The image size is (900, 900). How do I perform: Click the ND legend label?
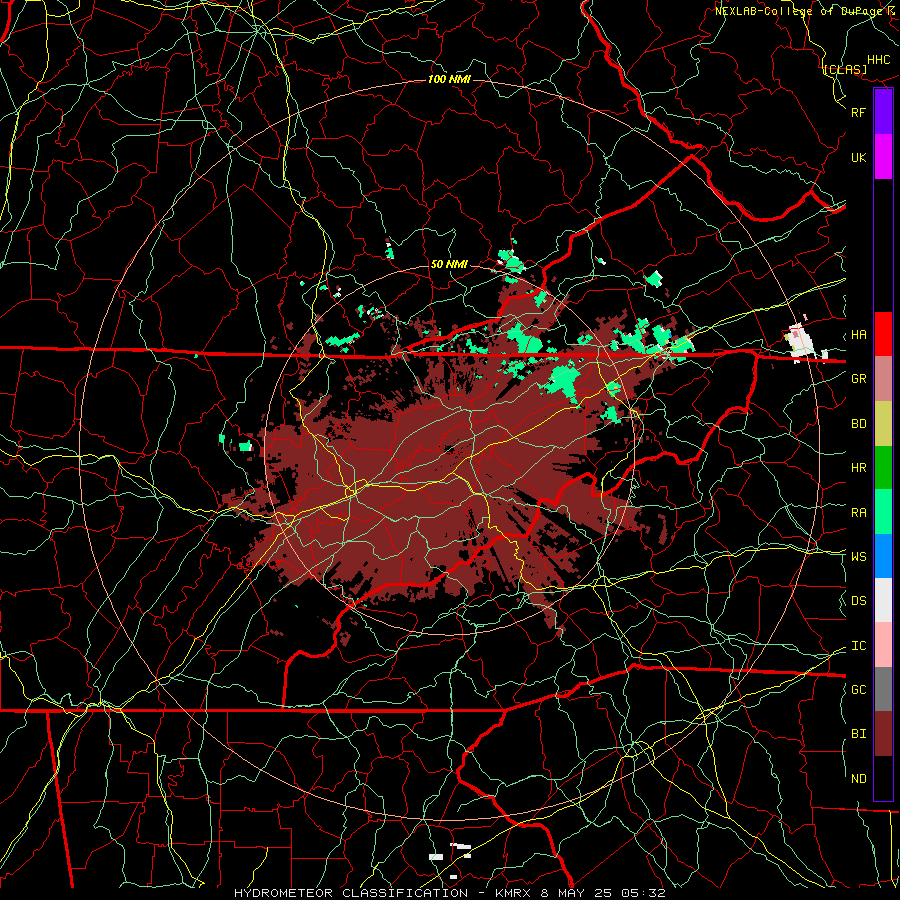click(x=858, y=779)
